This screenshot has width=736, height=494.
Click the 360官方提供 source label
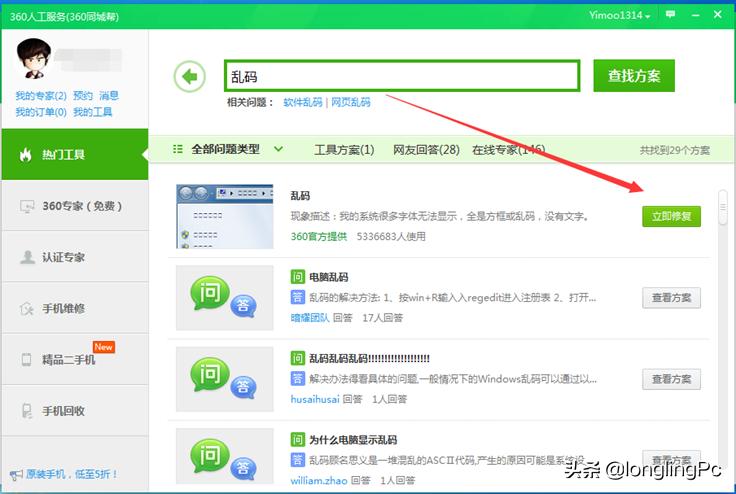pyautogui.click(x=319, y=236)
